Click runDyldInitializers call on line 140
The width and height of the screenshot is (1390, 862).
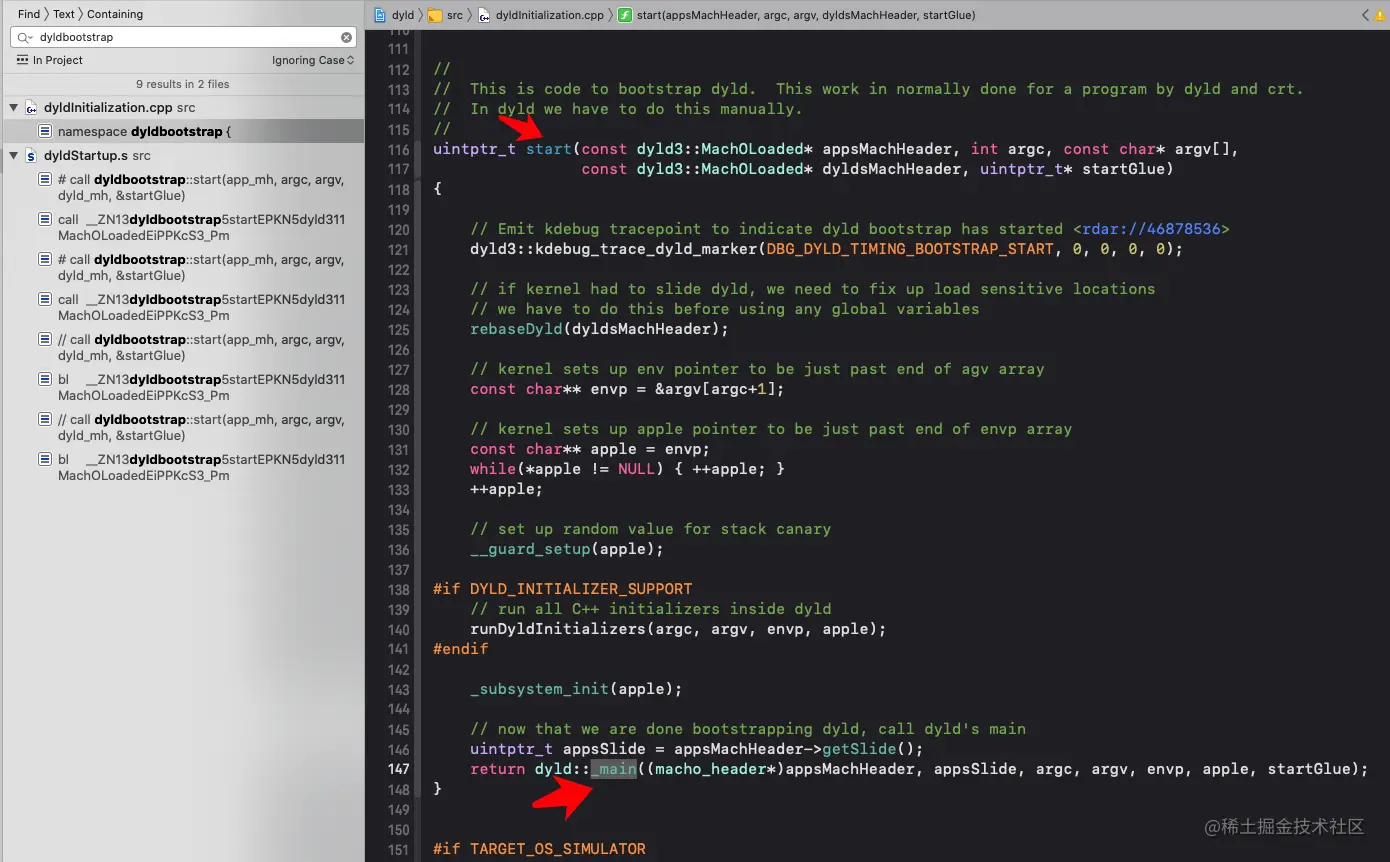pos(678,629)
